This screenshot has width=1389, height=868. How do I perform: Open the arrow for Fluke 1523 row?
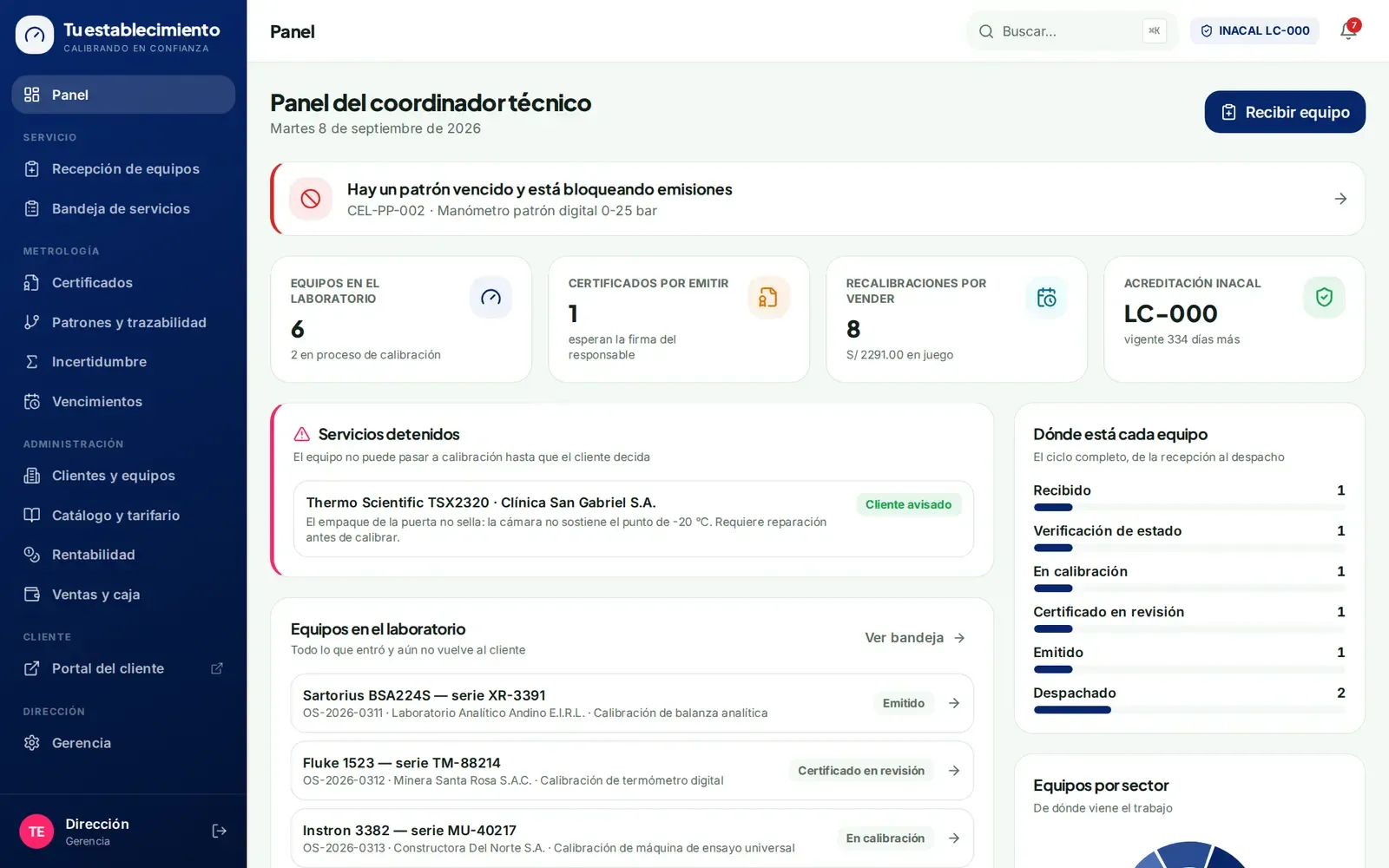point(954,771)
